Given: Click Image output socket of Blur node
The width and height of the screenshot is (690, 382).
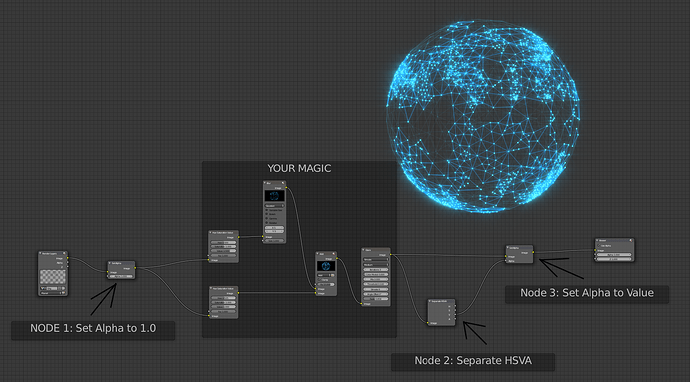Looking at the screenshot, I should click(x=286, y=187).
